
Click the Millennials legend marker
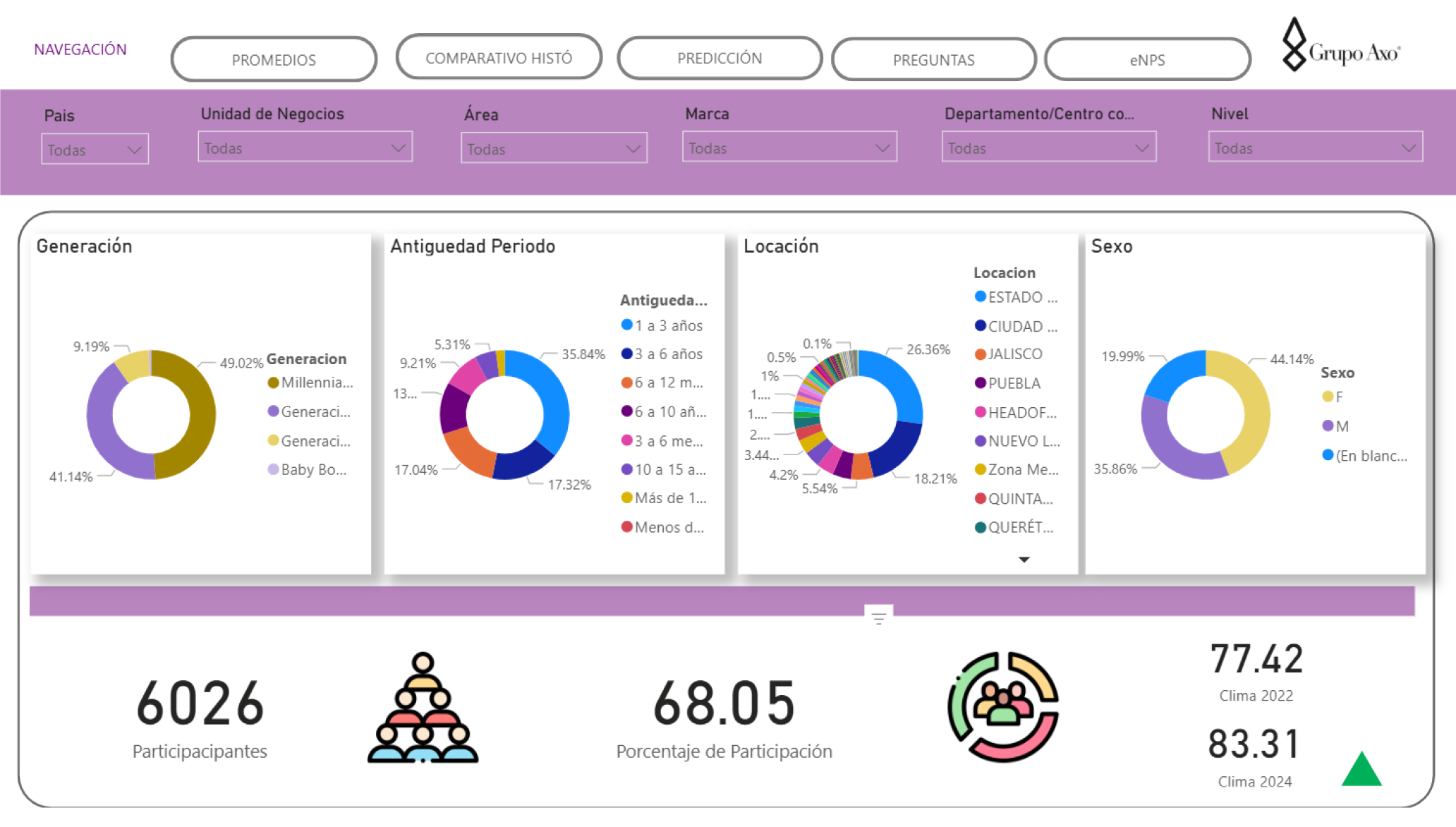[273, 383]
